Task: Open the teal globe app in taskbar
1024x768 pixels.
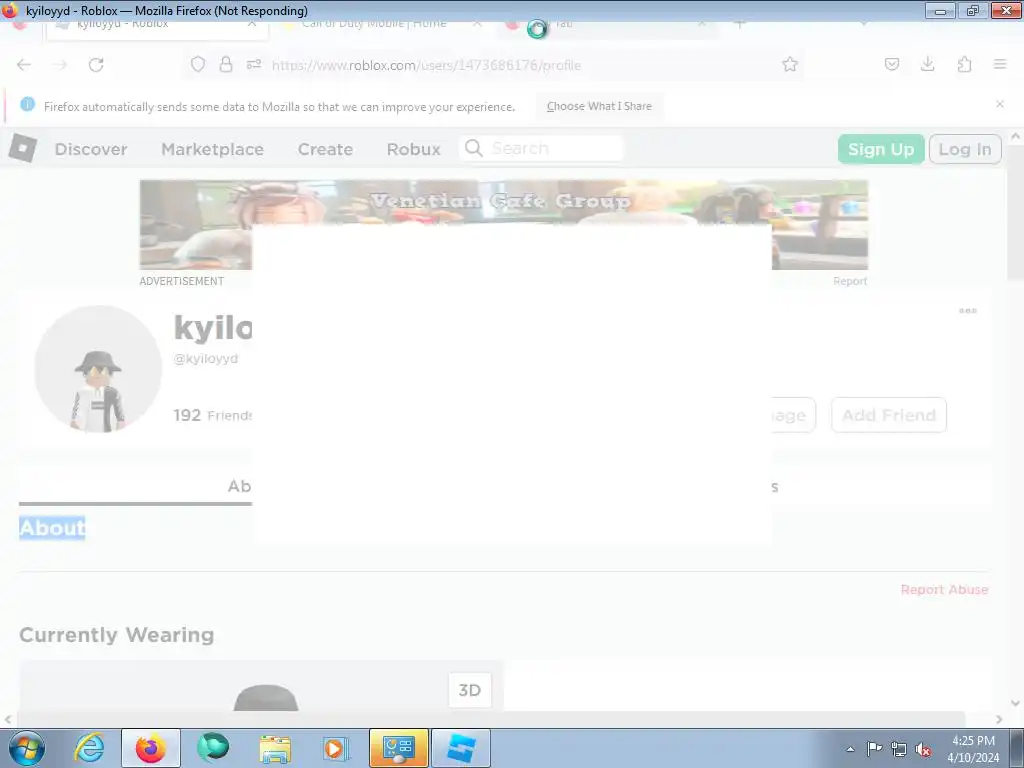Action: 213,748
